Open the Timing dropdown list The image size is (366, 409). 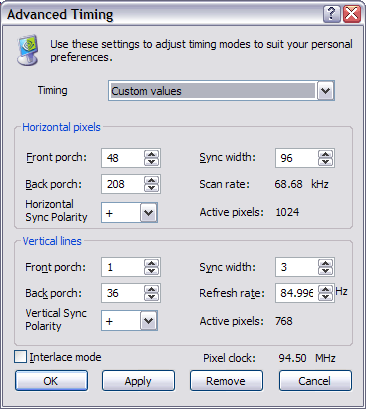pos(325,91)
